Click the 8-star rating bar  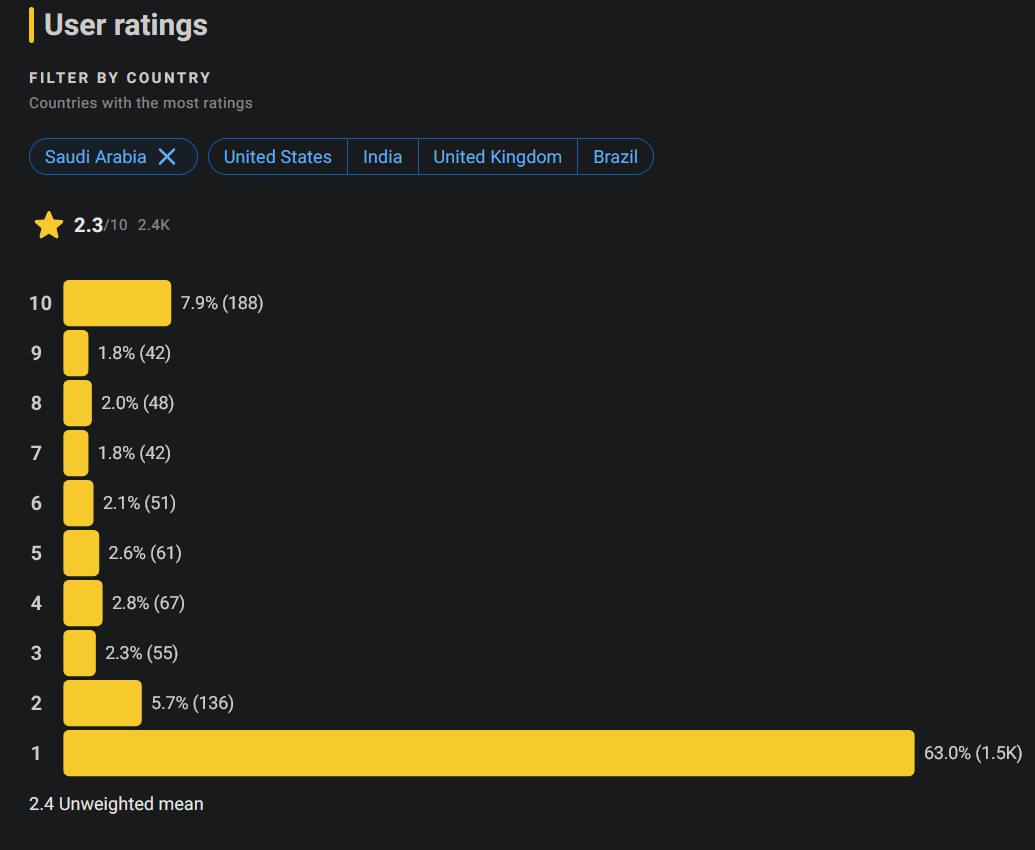[77, 403]
